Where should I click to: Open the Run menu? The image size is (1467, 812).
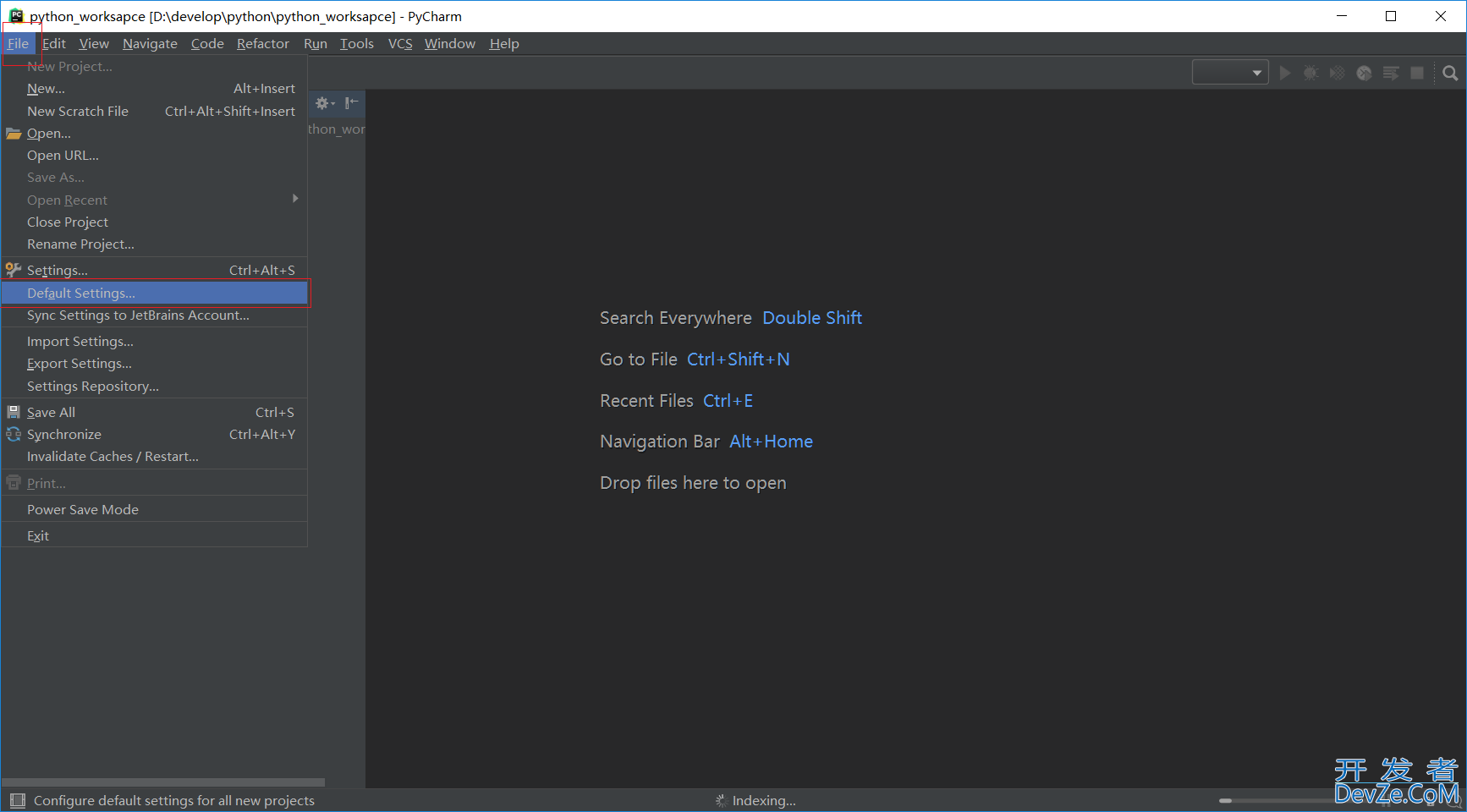coord(316,43)
